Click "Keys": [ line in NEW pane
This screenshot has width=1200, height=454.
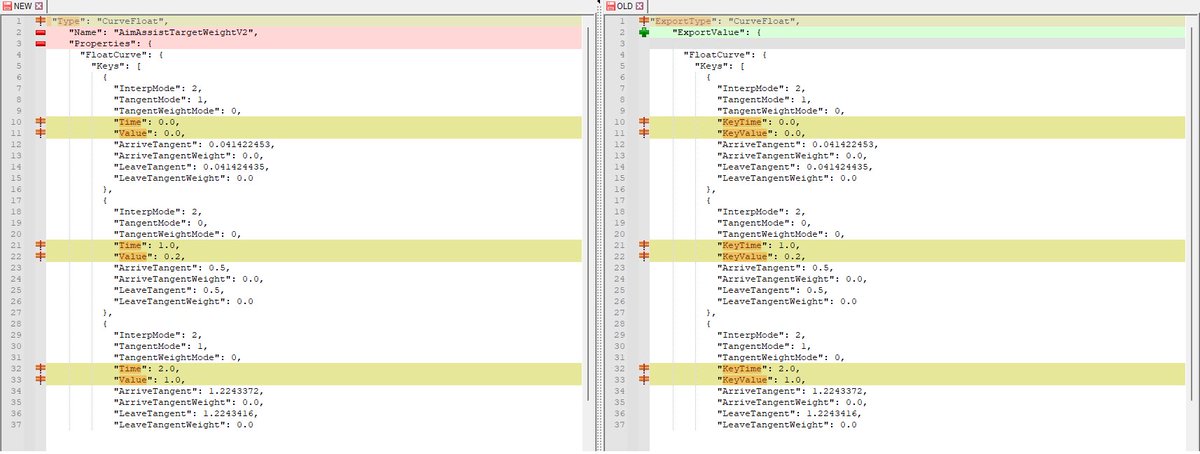click(x=117, y=66)
